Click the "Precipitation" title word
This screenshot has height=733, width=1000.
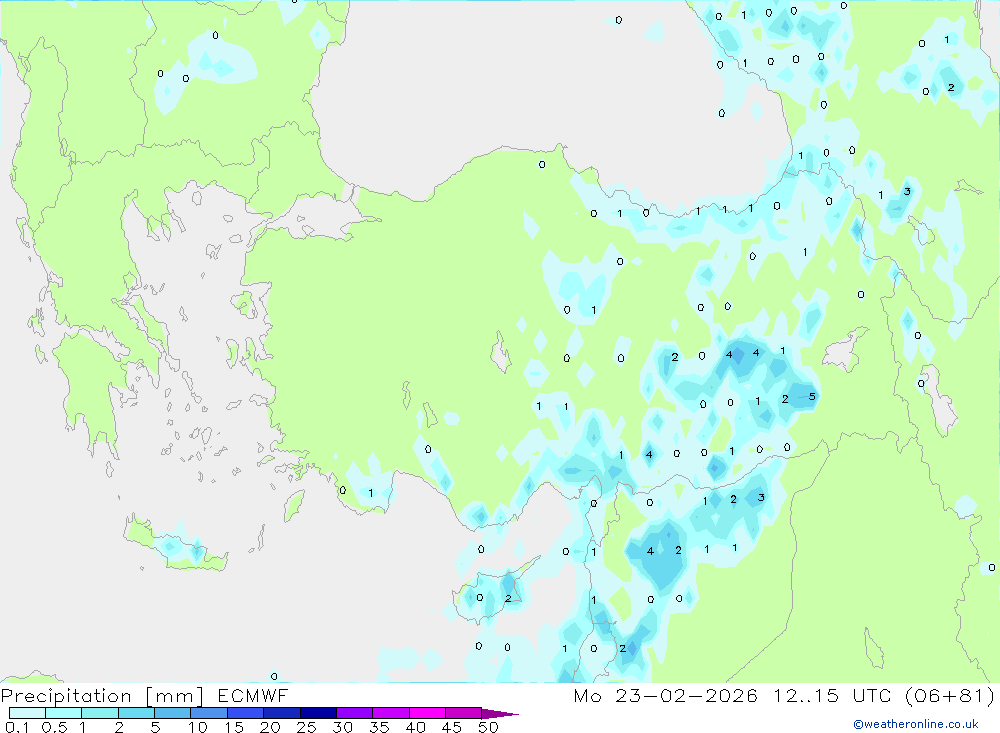[x=66, y=696]
